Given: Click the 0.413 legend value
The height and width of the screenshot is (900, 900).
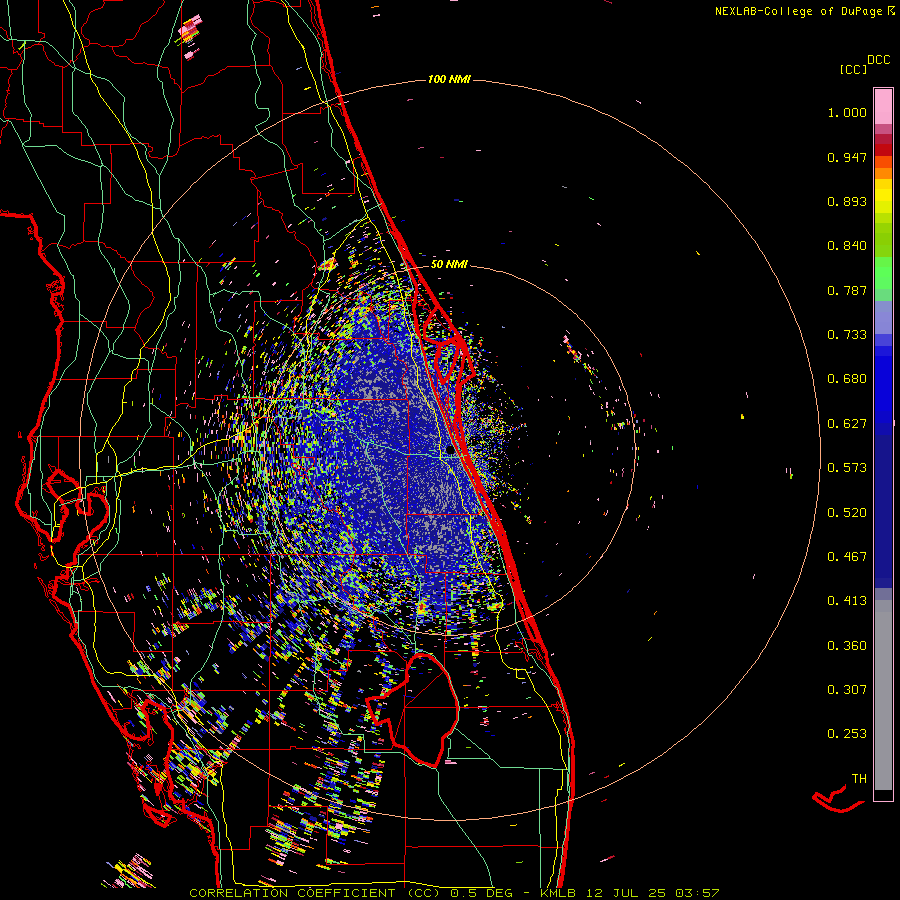Looking at the screenshot, I should point(847,601).
